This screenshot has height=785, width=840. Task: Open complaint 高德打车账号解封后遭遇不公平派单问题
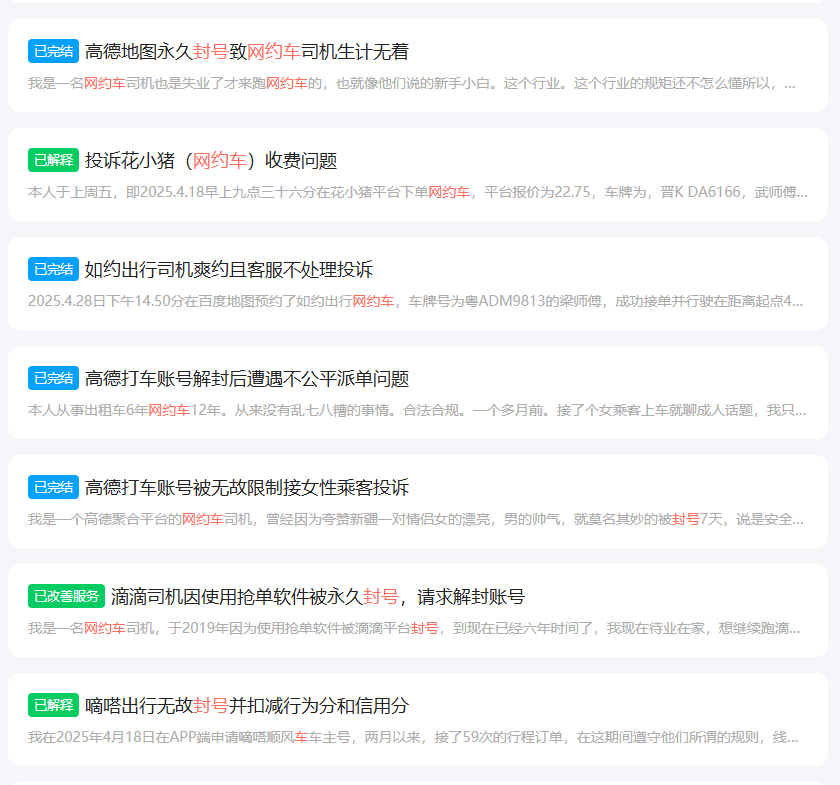coord(247,378)
